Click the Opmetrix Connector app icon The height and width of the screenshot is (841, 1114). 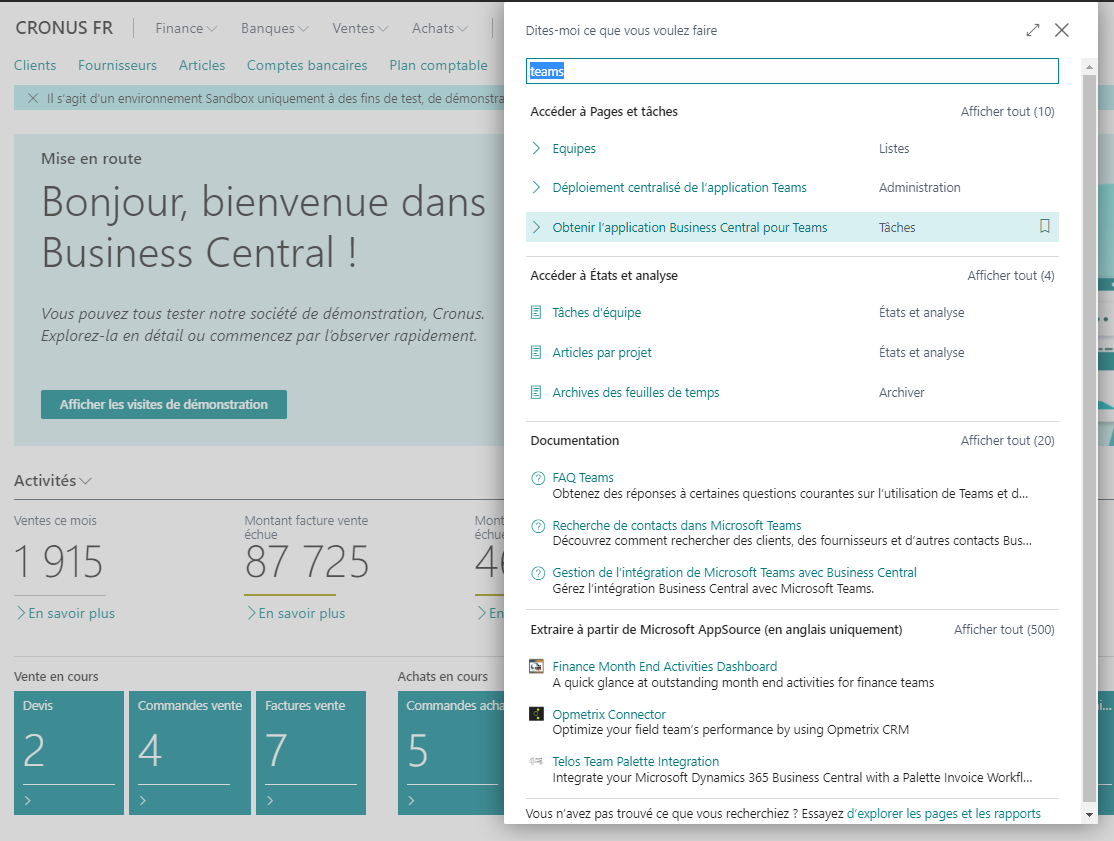click(x=536, y=714)
